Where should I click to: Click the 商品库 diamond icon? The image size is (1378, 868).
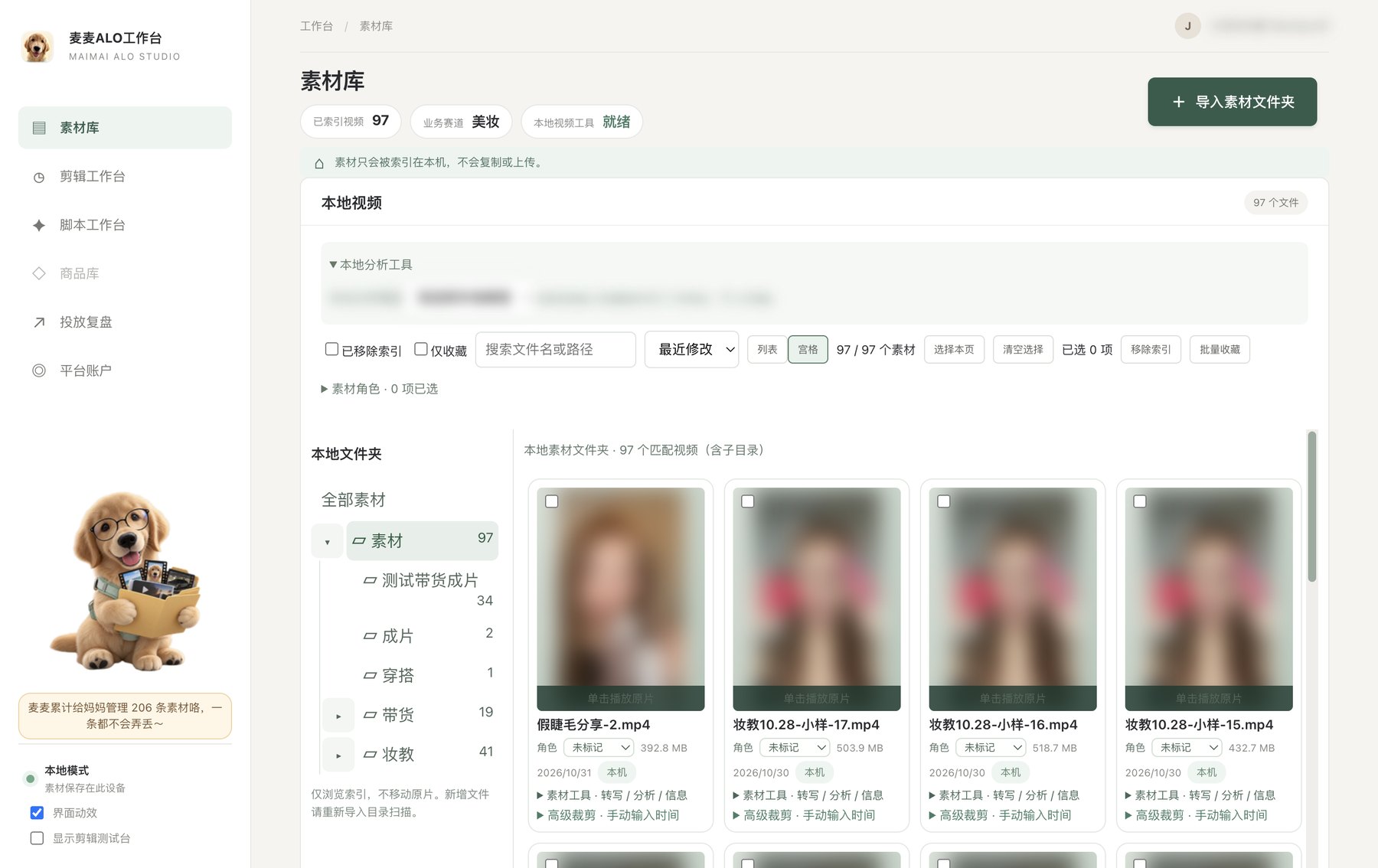point(39,273)
